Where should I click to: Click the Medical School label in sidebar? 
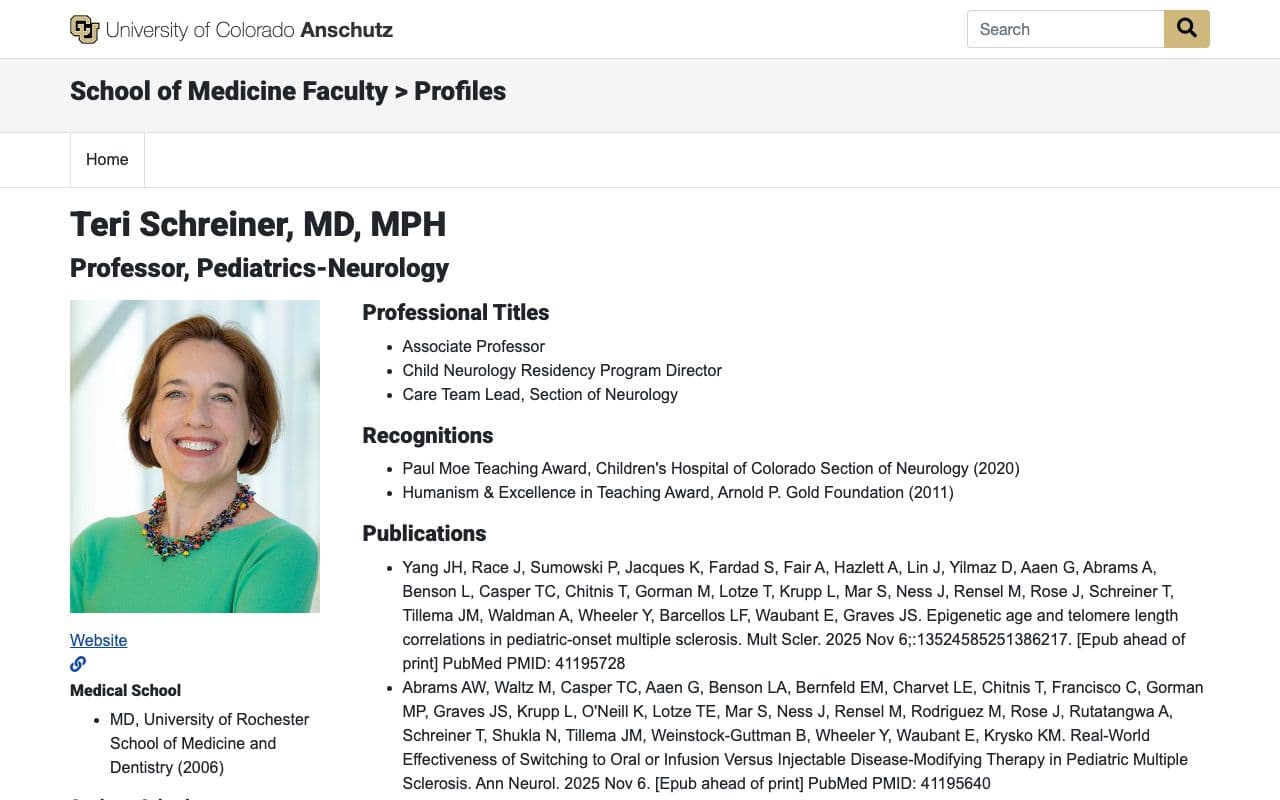(125, 690)
